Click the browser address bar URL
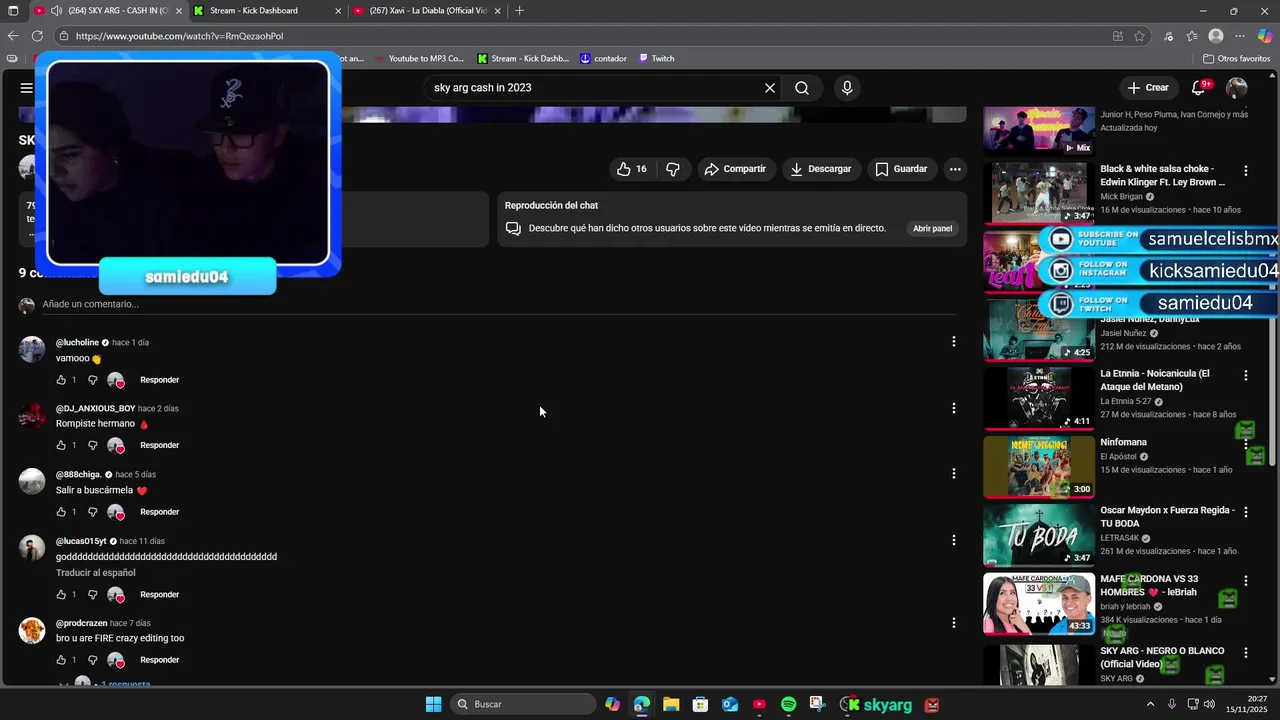The width and height of the screenshot is (1280, 720). point(180,36)
